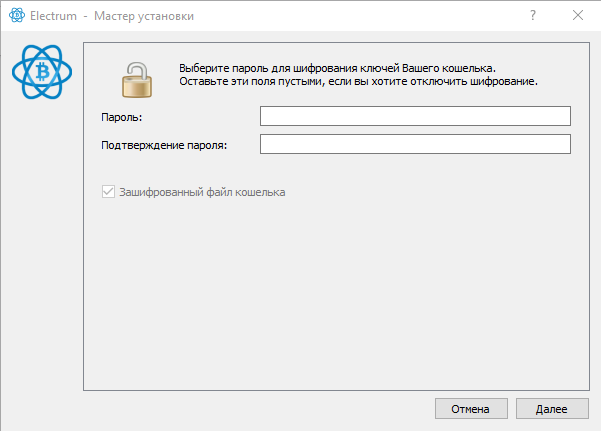Viewport: 601px width, 431px height.
Task: Click the Electrum icon in the title bar
Action: click(16, 16)
